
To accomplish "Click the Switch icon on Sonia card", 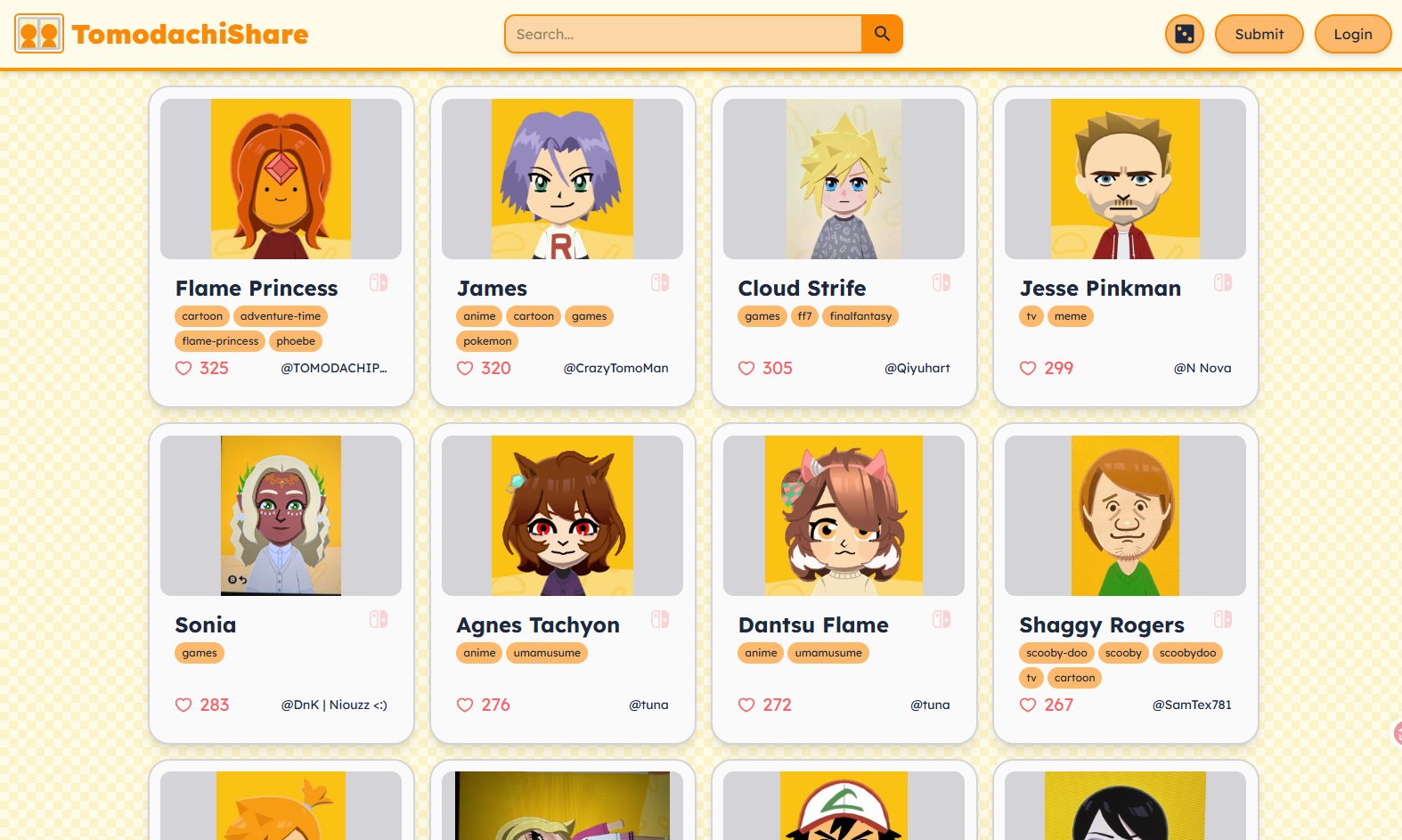I will (379, 619).
